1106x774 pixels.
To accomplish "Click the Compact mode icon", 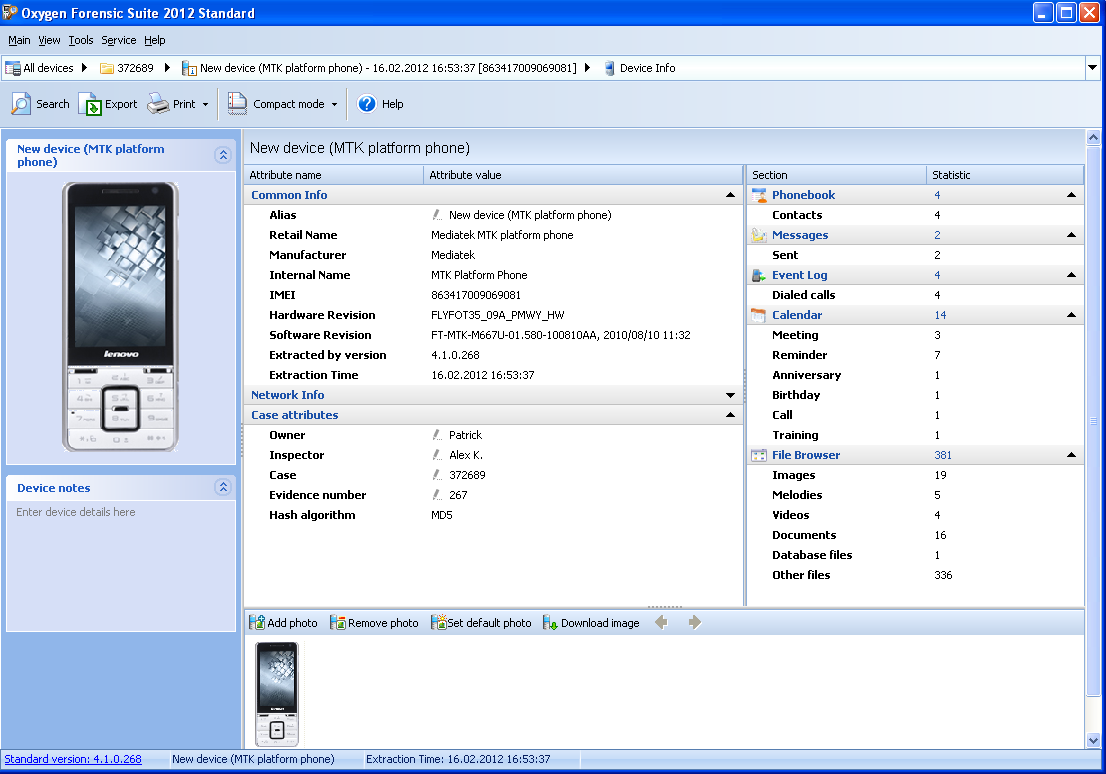I will [x=237, y=104].
